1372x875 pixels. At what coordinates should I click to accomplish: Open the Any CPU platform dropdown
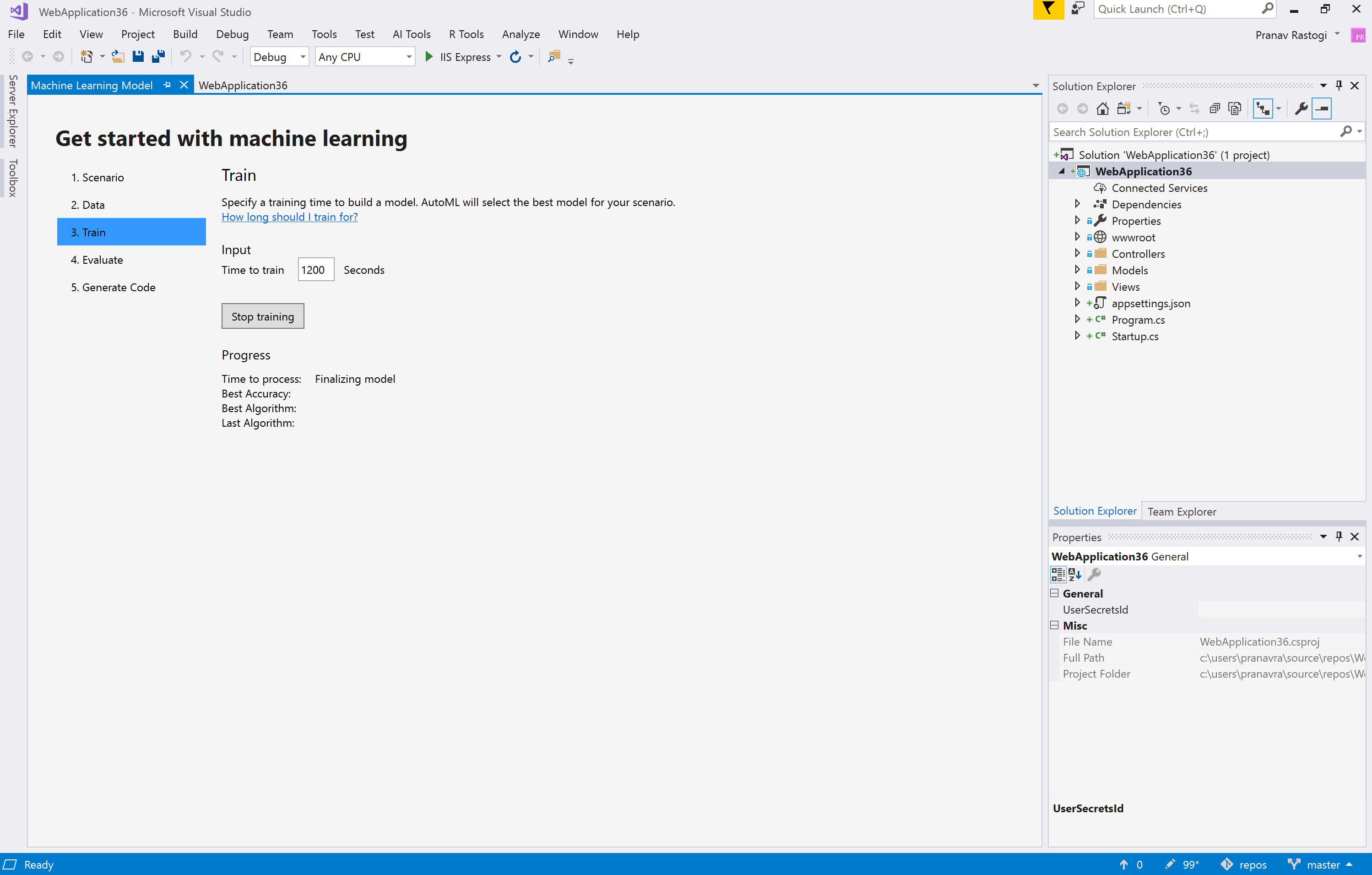[x=365, y=57]
